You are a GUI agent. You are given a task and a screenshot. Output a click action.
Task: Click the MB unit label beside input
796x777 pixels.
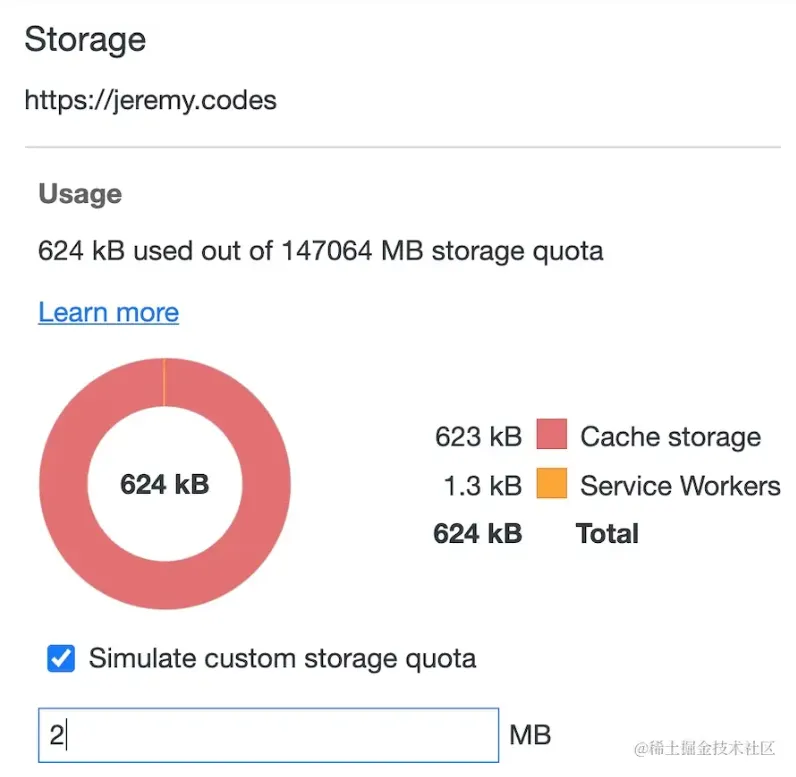click(530, 736)
